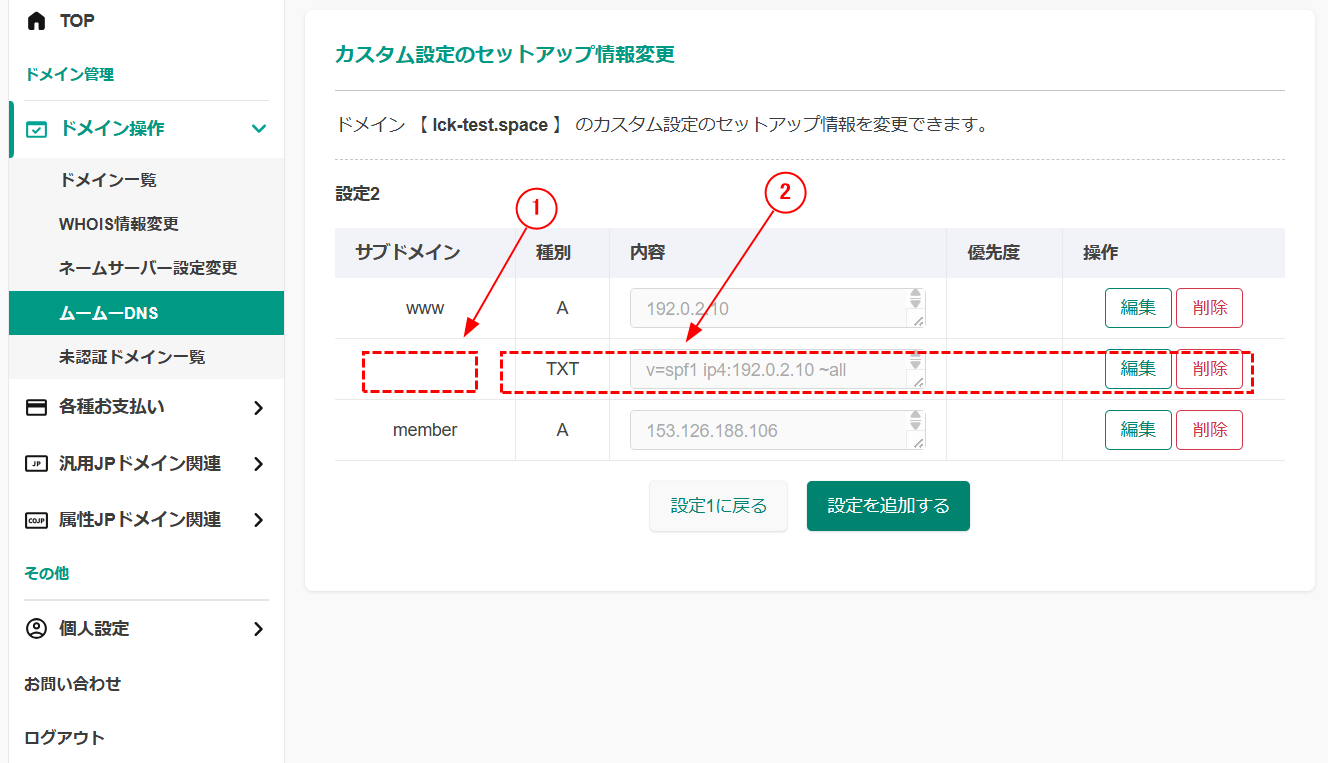Expand the 汎用JPドメイン関連 chevron
This screenshot has width=1328, height=763.
[x=259, y=464]
